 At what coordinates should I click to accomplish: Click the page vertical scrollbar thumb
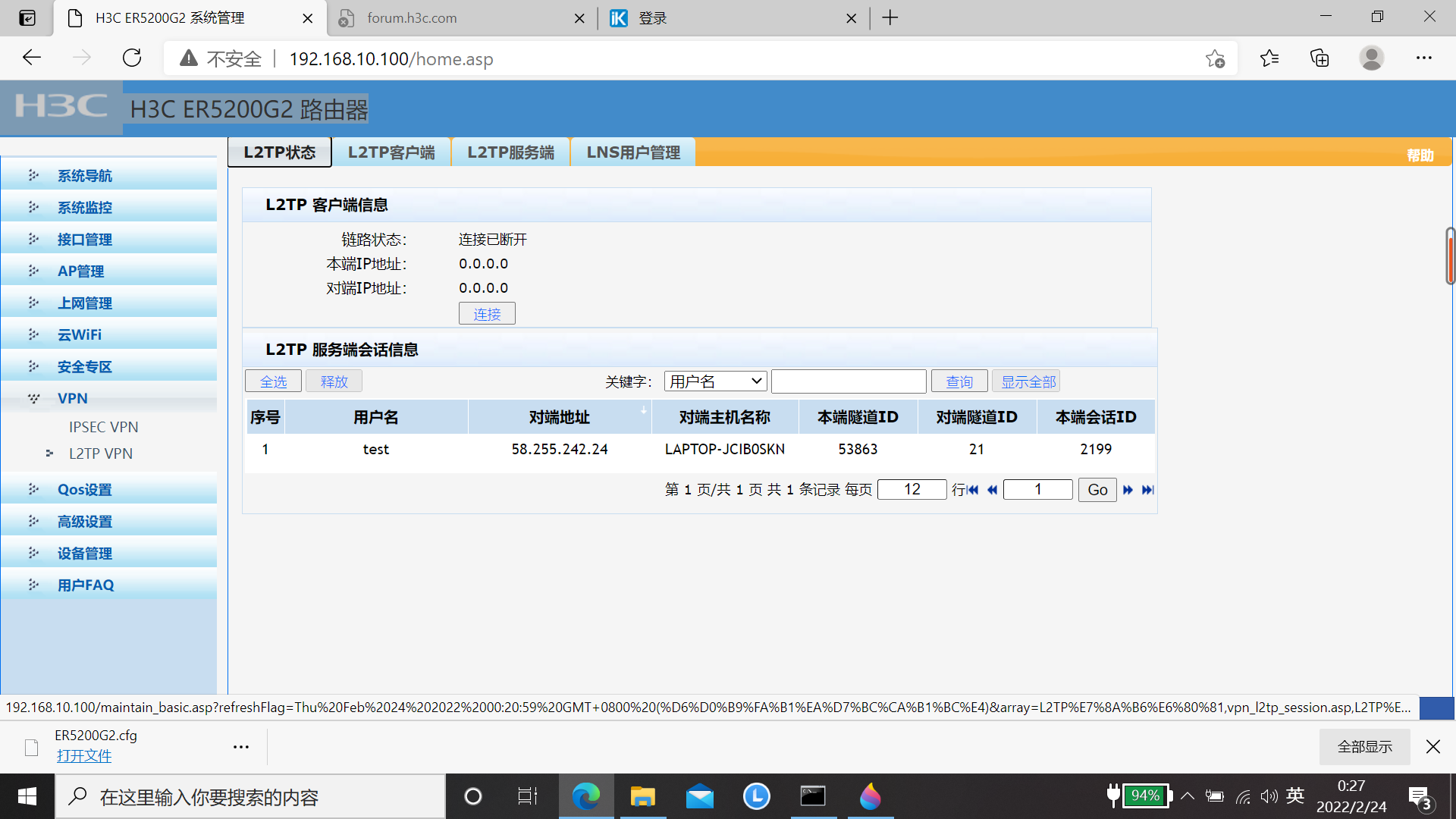[x=1450, y=256]
